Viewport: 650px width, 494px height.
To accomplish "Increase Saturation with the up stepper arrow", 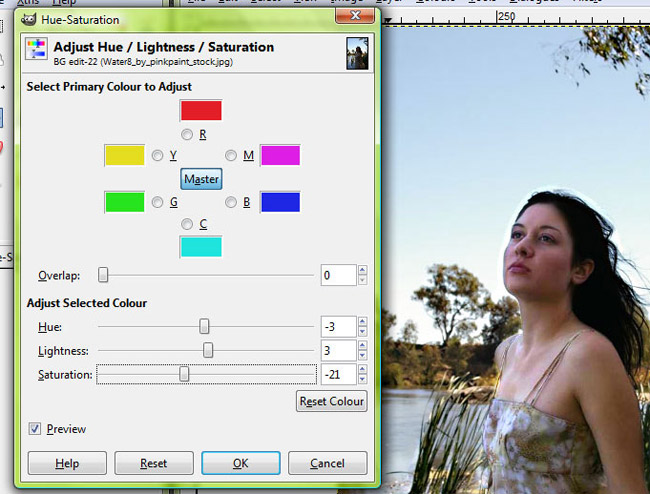I will (362, 370).
